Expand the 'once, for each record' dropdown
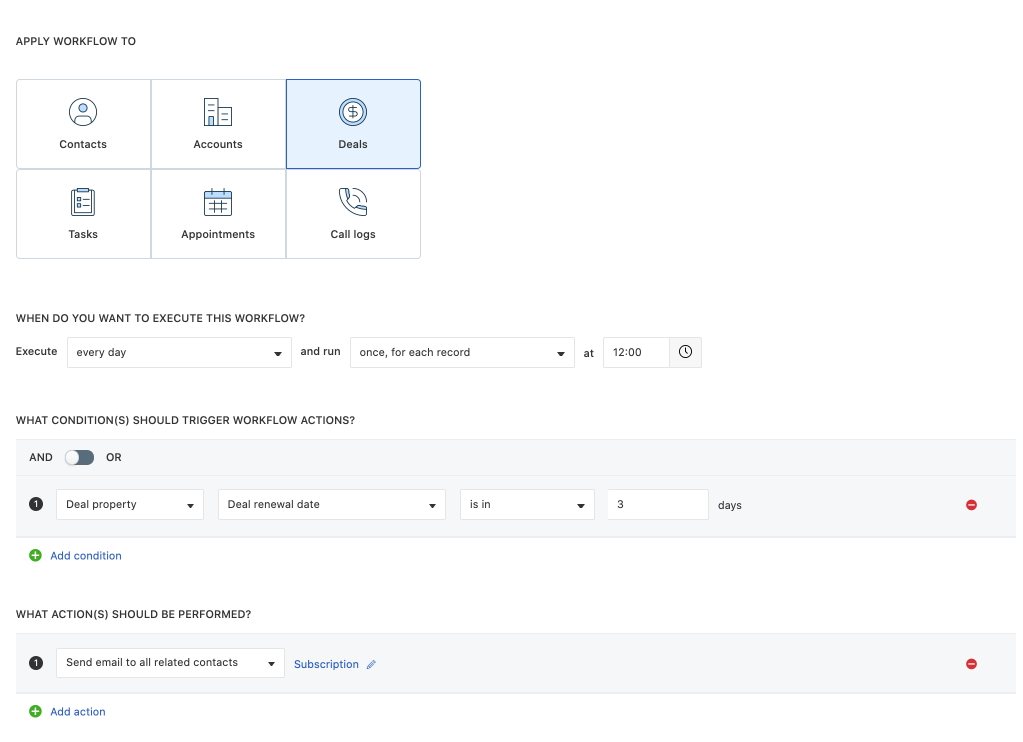This screenshot has height=742, width=1023. point(462,352)
